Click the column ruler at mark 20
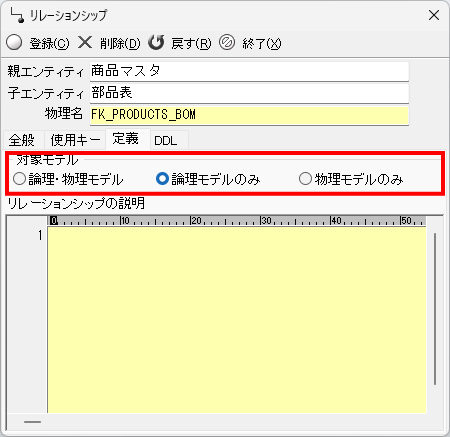The image size is (450, 437). pos(196,221)
